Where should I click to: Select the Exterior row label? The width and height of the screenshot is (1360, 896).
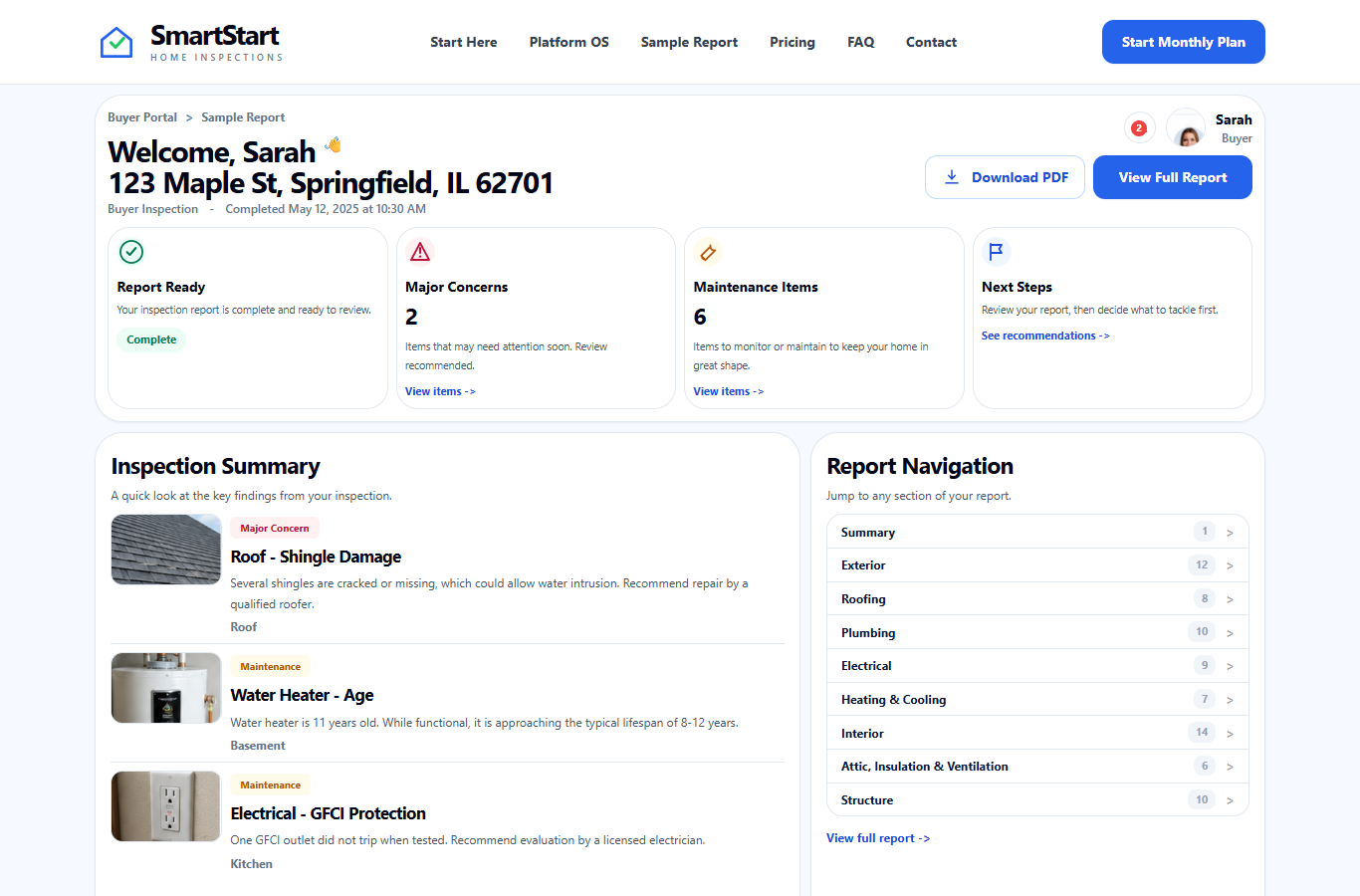[863, 565]
